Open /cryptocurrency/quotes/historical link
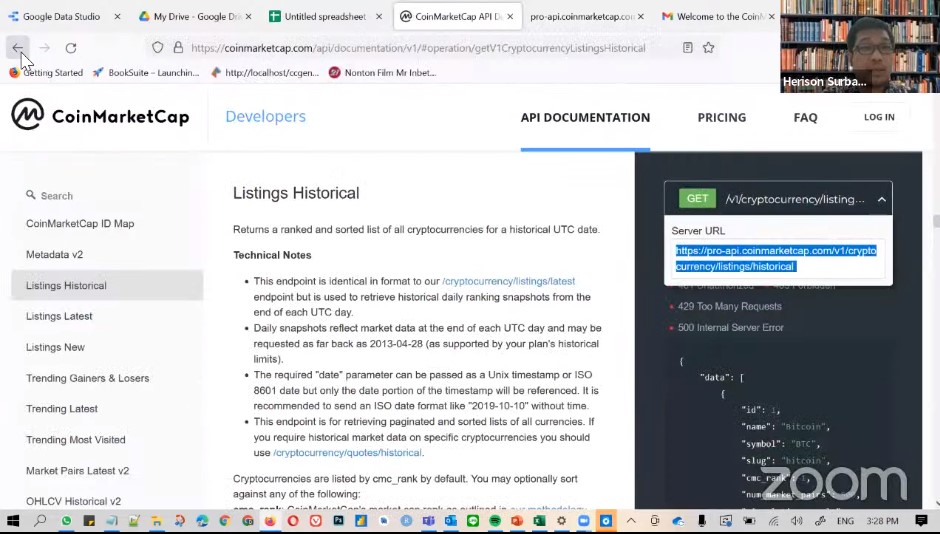Screen dimensions: 940x534 [x=347, y=452]
